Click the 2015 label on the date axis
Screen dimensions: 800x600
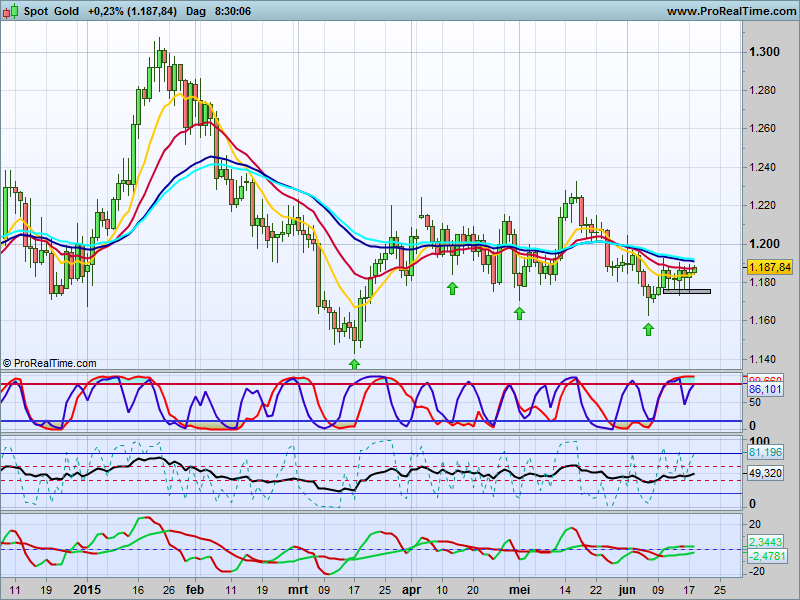pos(87,590)
